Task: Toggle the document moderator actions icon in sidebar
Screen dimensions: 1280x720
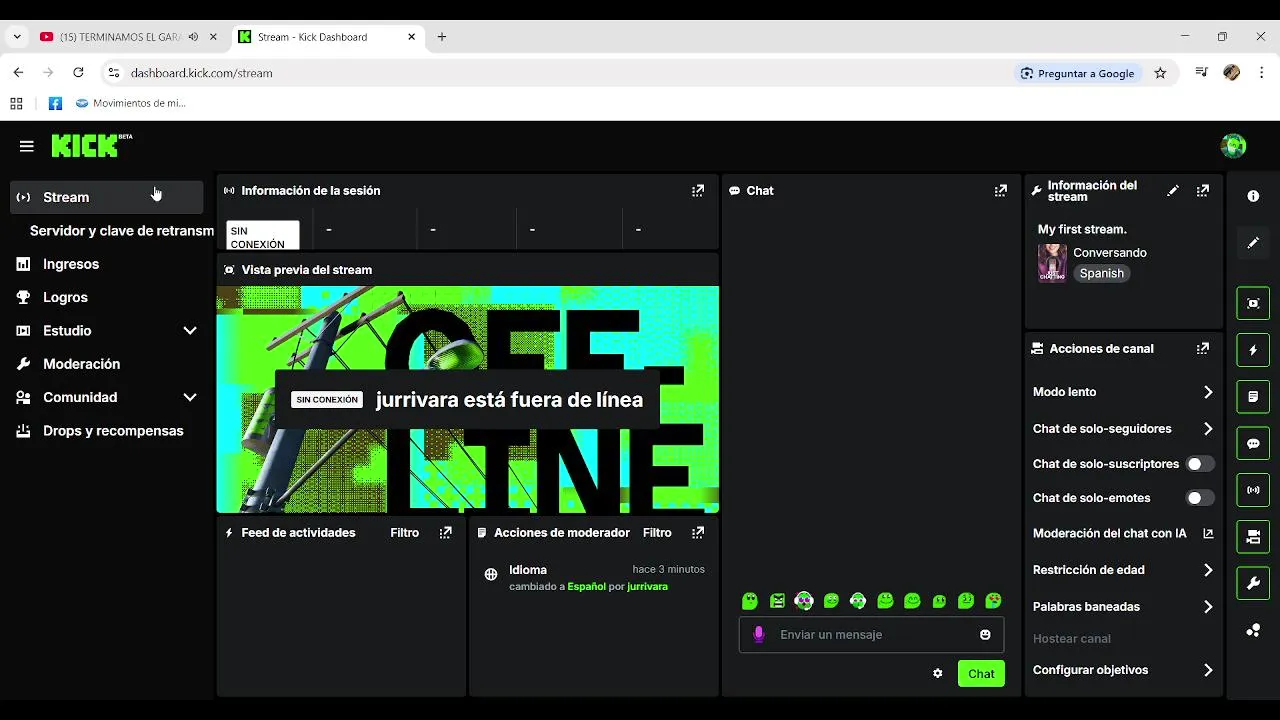Action: tap(1253, 397)
